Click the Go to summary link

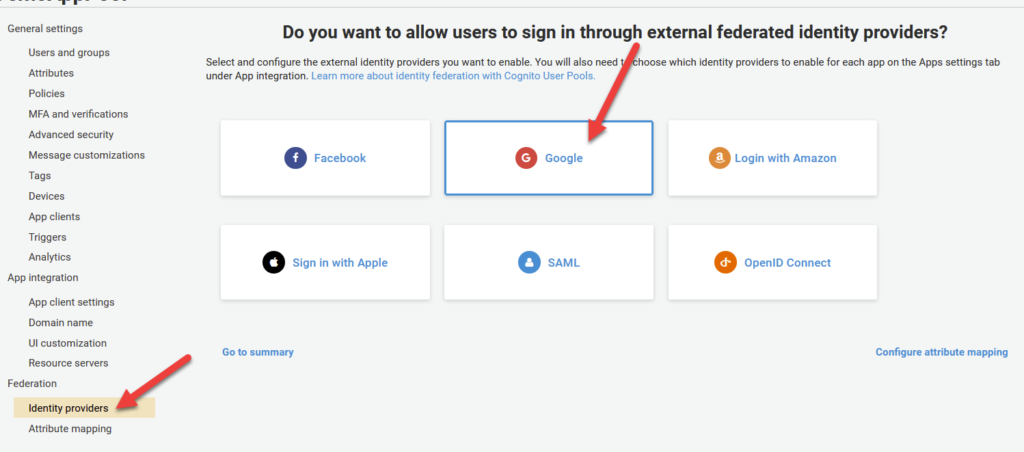pyautogui.click(x=258, y=352)
